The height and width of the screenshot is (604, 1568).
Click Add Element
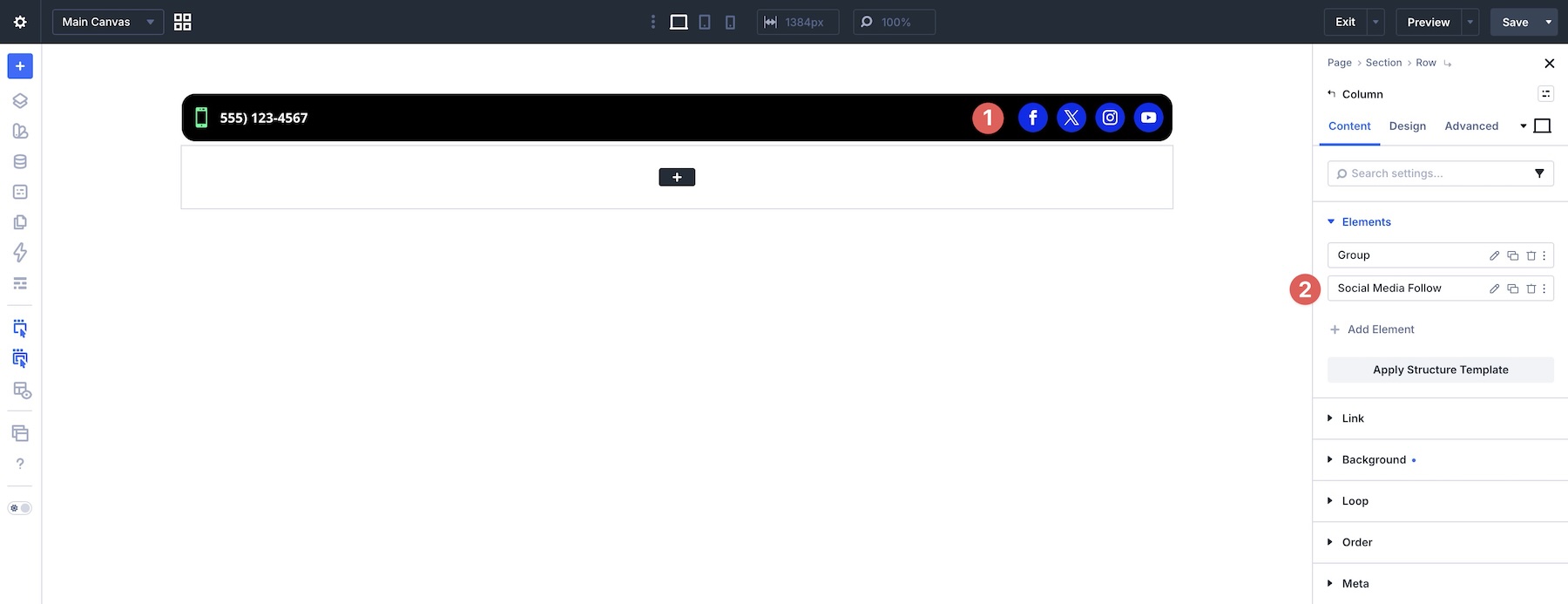coord(1372,329)
